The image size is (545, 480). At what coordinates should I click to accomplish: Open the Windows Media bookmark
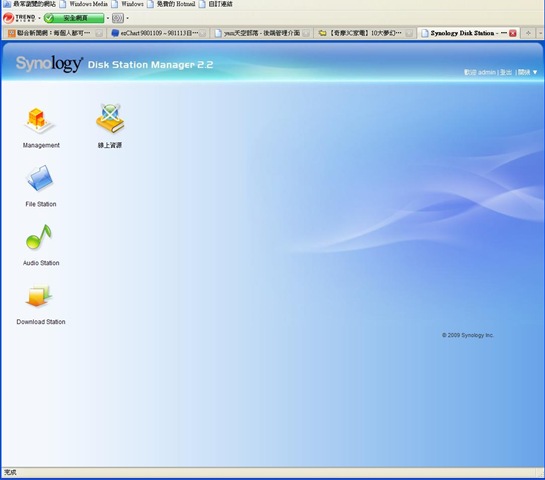(x=83, y=4)
